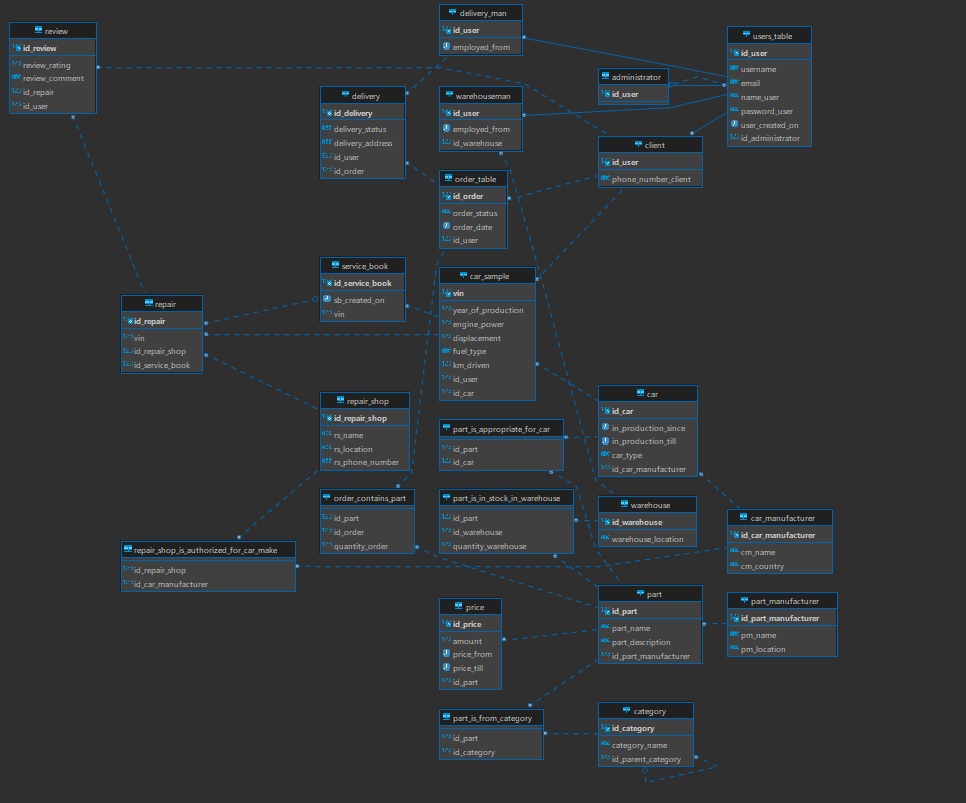This screenshot has height=803, width=966.
Task: Select the email column in users_table
Action: (751, 83)
